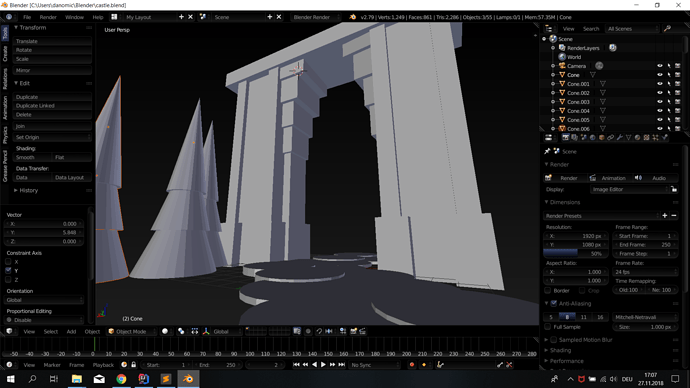Toggle selectability arrow for Cone.001
This screenshot has height=388, width=690.
[x=669, y=84]
